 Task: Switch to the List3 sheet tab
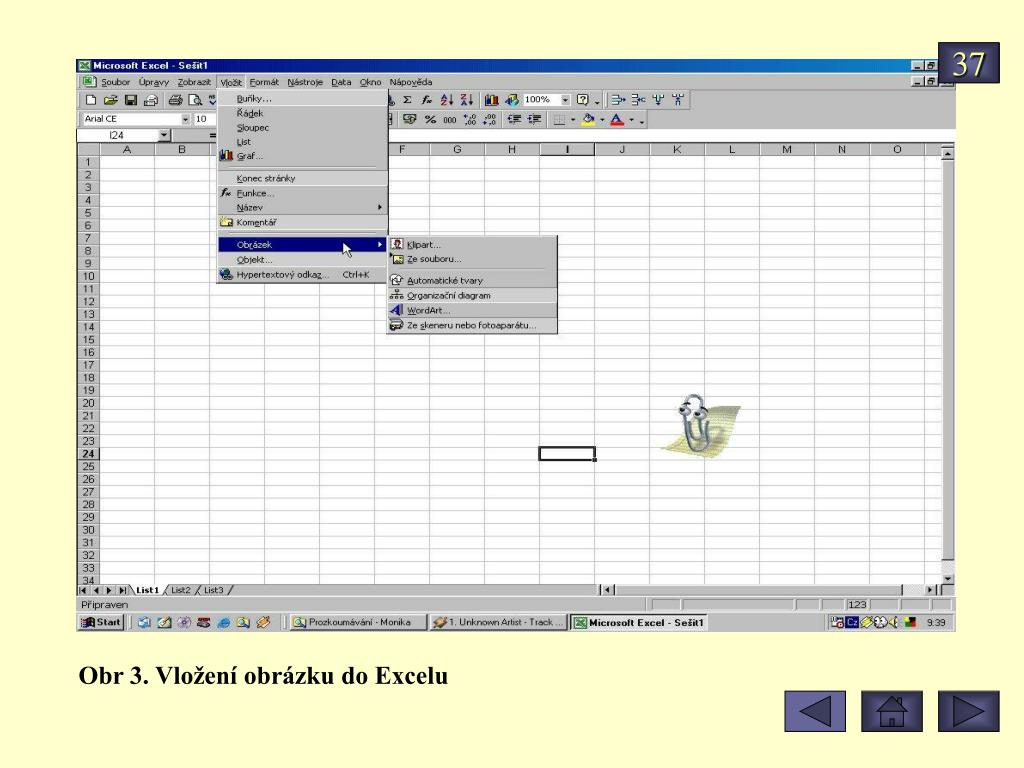click(214, 590)
